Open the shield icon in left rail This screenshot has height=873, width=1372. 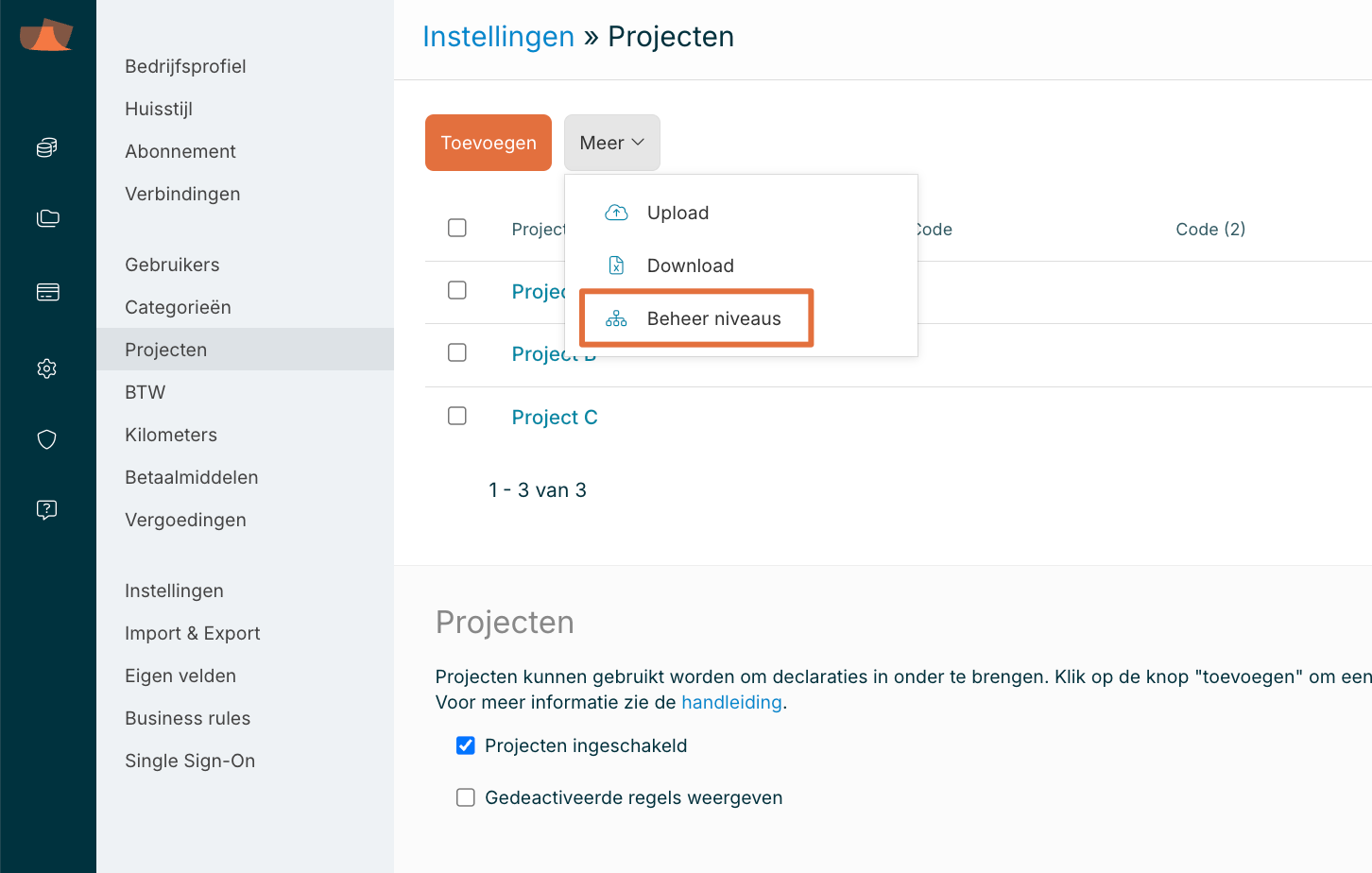[47, 439]
